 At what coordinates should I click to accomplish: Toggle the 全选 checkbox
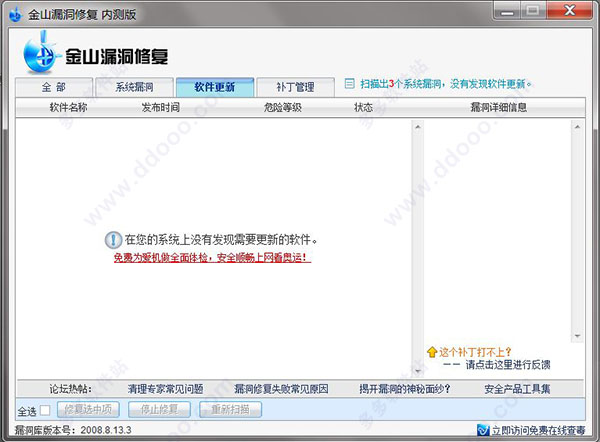[x=45, y=410]
